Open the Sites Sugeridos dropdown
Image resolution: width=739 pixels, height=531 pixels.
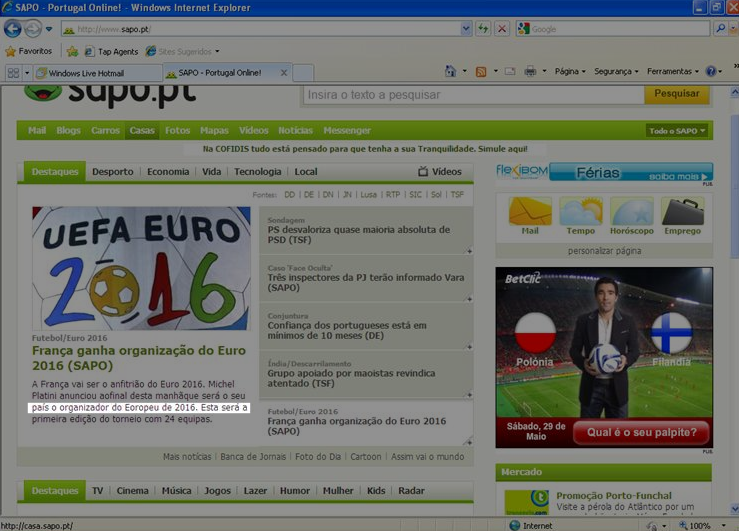pyautogui.click(x=183, y=51)
